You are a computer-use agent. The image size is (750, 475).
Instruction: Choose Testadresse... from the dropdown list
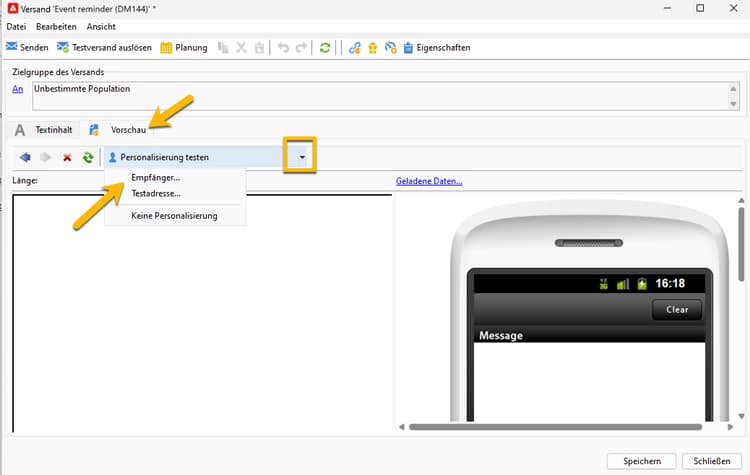156,194
